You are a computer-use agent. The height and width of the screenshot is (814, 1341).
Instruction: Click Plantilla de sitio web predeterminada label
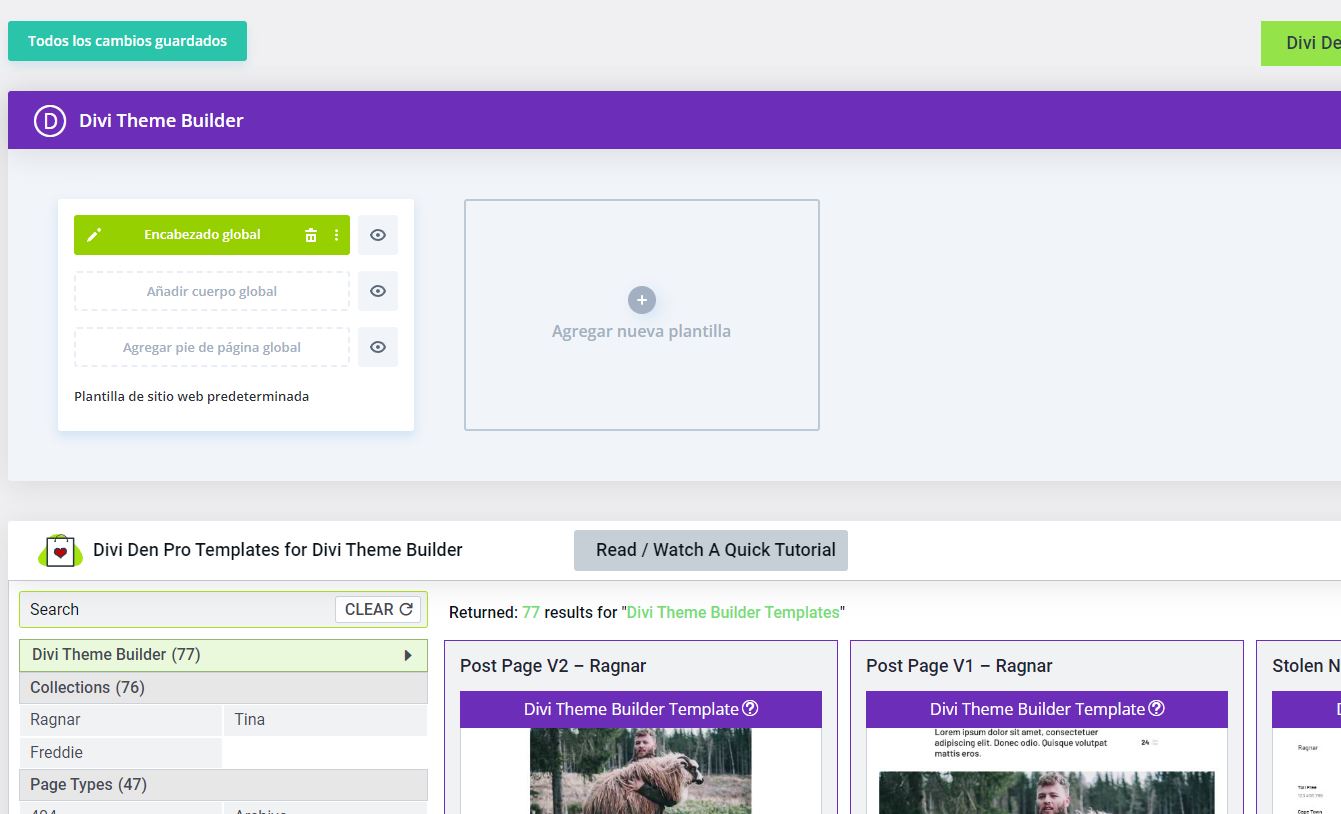coord(192,397)
